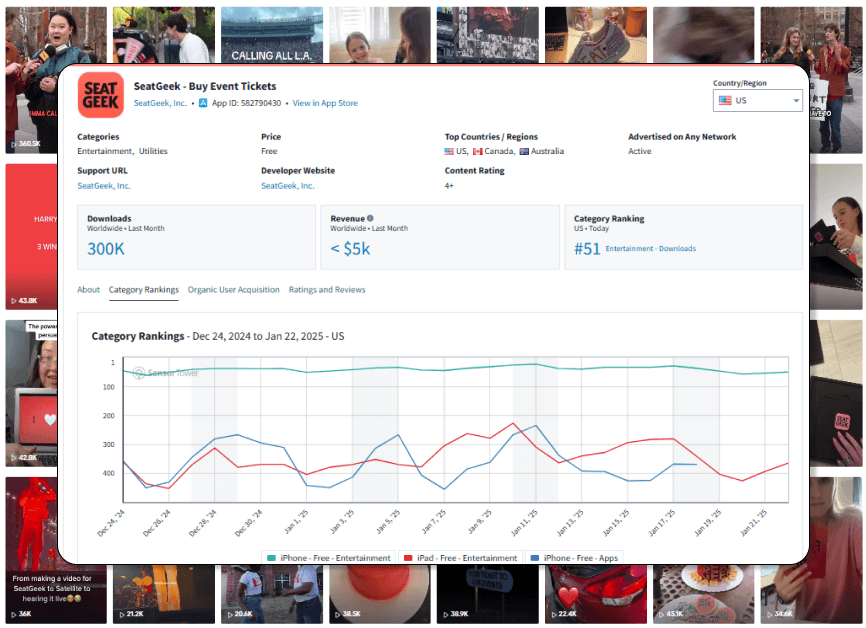Image resolution: width=866 pixels, height=628 pixels.
Task: Follow the Support URL SeatGeek, Inc. link
Action: [104, 185]
